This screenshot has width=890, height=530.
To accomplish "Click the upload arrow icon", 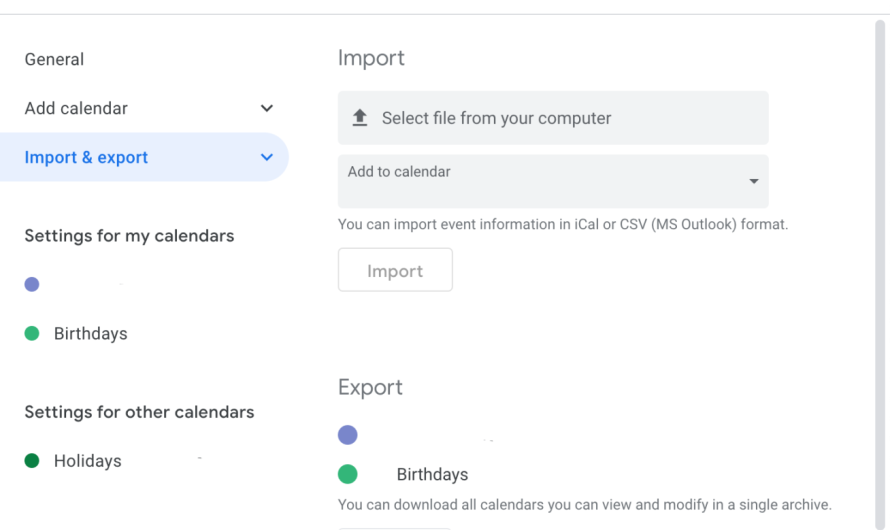I will (360, 118).
